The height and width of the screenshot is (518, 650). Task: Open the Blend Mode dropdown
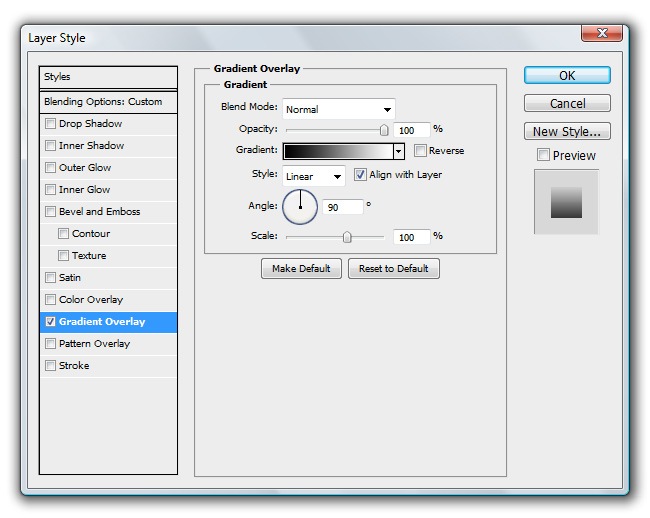pyautogui.click(x=339, y=109)
